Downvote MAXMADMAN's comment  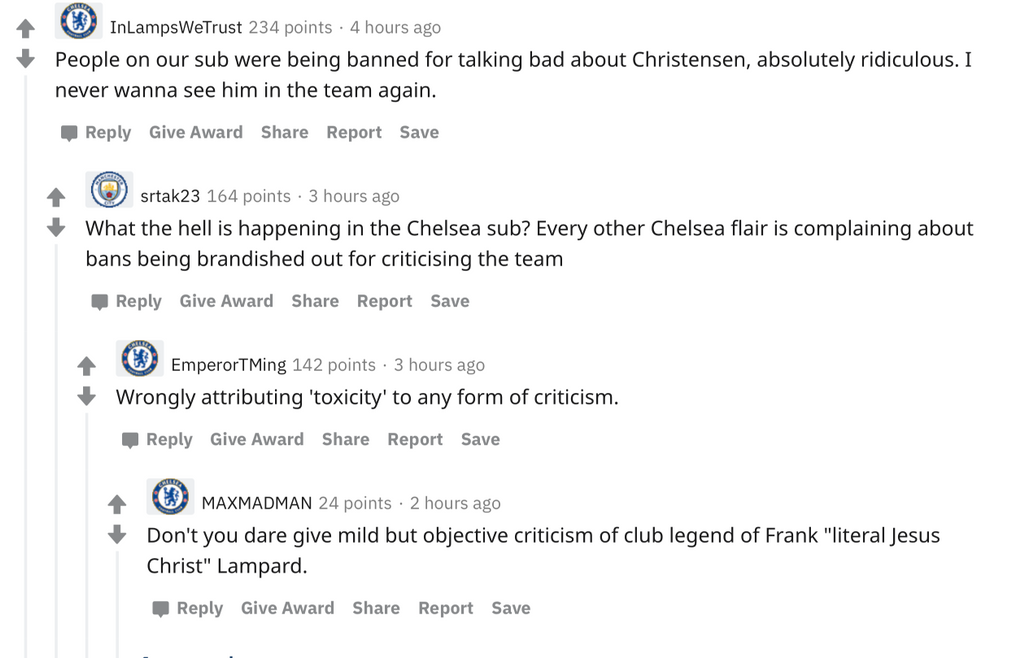pos(117,535)
